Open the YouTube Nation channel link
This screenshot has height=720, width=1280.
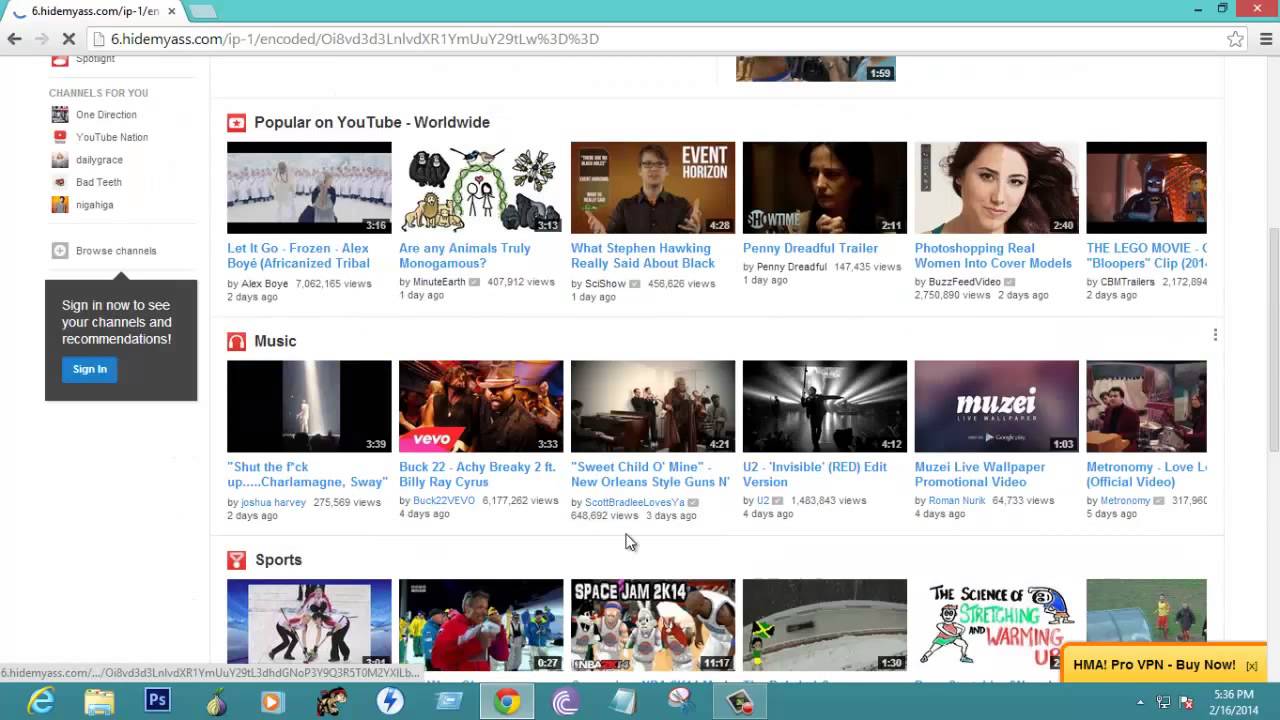(x=112, y=137)
